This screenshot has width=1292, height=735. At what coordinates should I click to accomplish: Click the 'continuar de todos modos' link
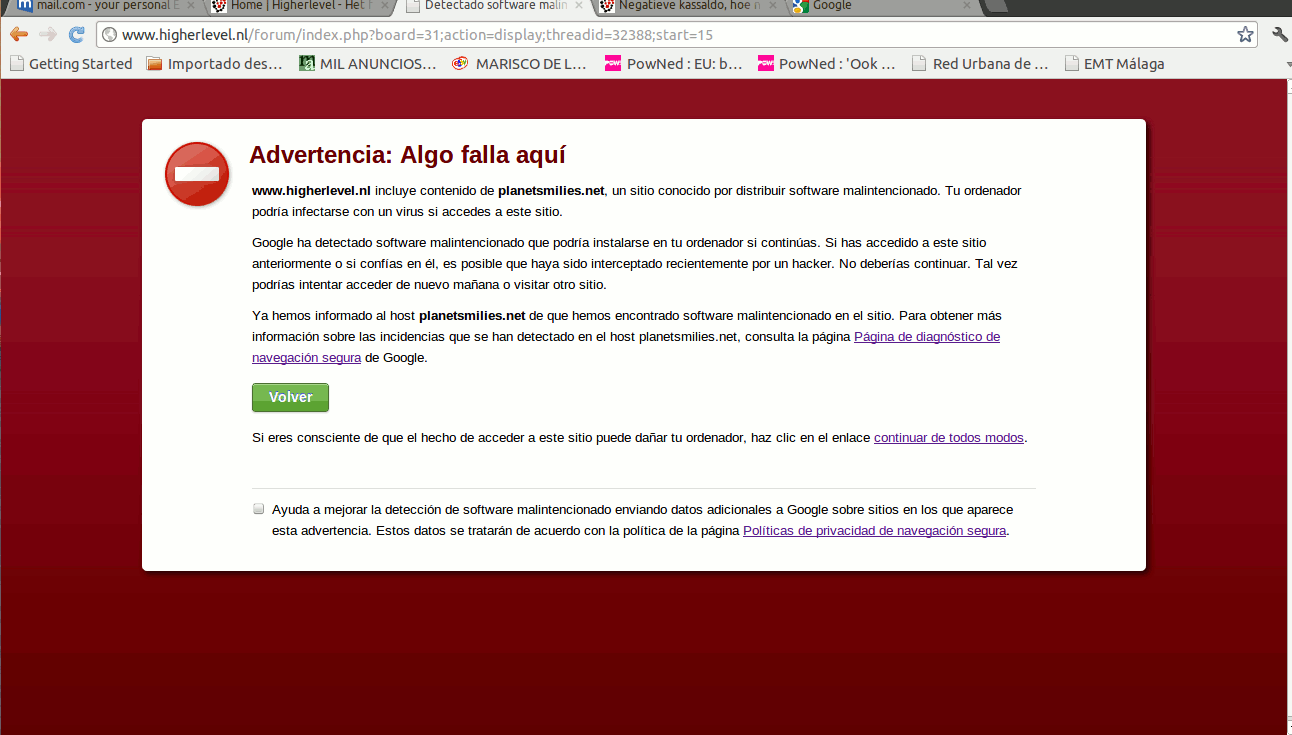coord(949,438)
